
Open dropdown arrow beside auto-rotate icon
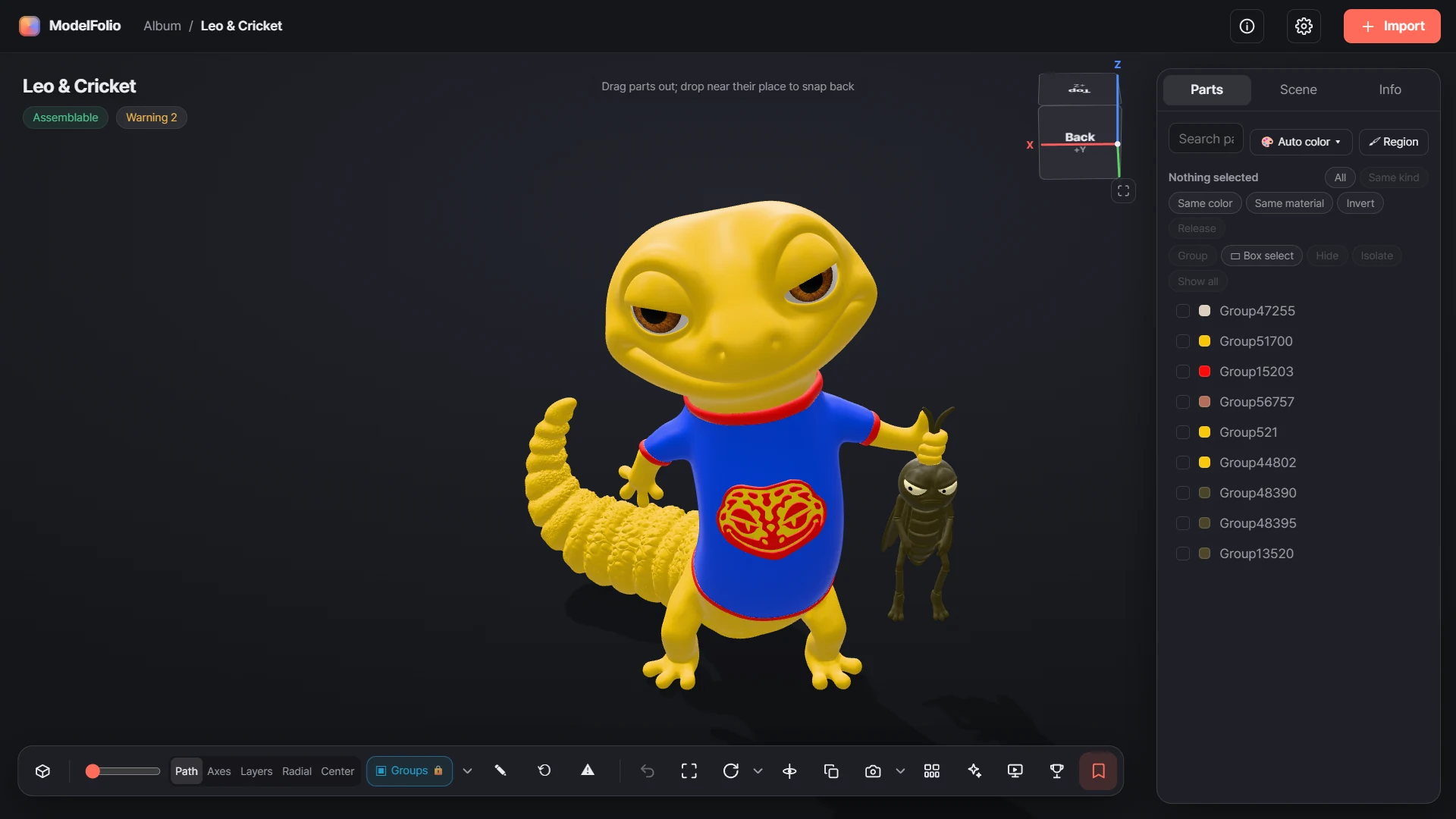point(758,770)
